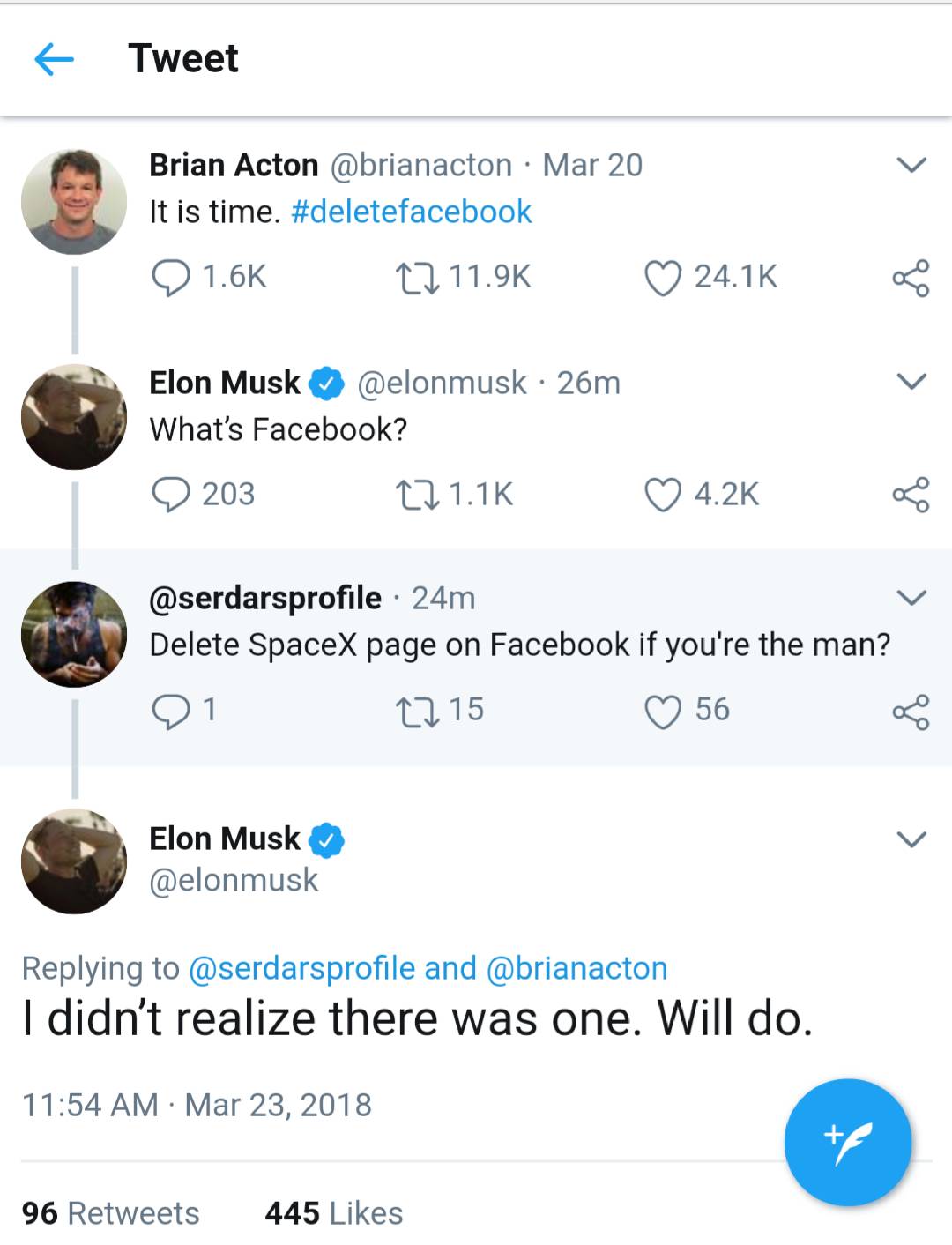This screenshot has width=952, height=1245.
Task: Tap Elon Musk's verified badge
Action: point(324,382)
